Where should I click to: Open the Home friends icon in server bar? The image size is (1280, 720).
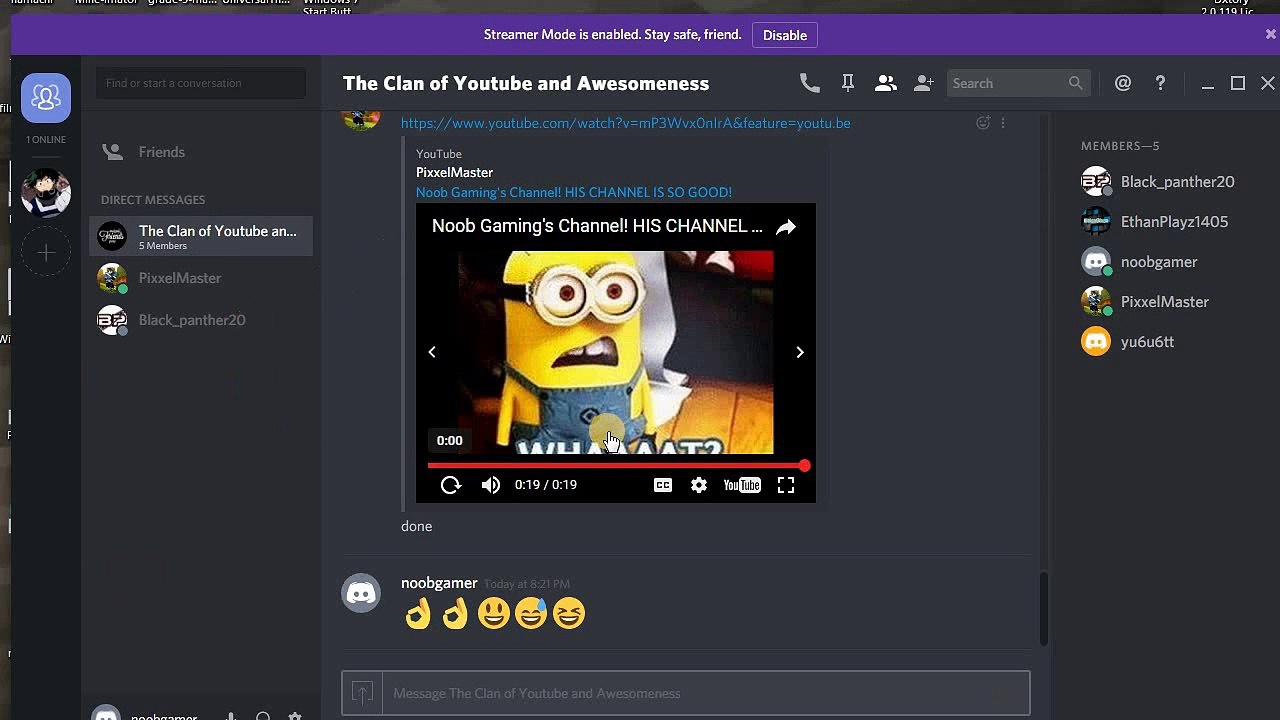(x=46, y=98)
